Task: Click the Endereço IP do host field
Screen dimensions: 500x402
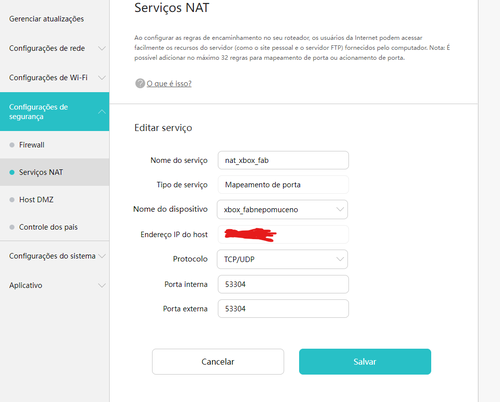Action: click(283, 234)
